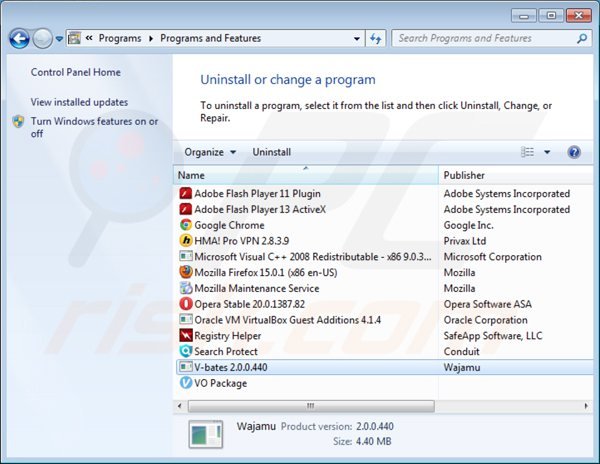The height and width of the screenshot is (464, 600).
Task: Click the Control Panel icon in address bar
Action: tap(74, 38)
